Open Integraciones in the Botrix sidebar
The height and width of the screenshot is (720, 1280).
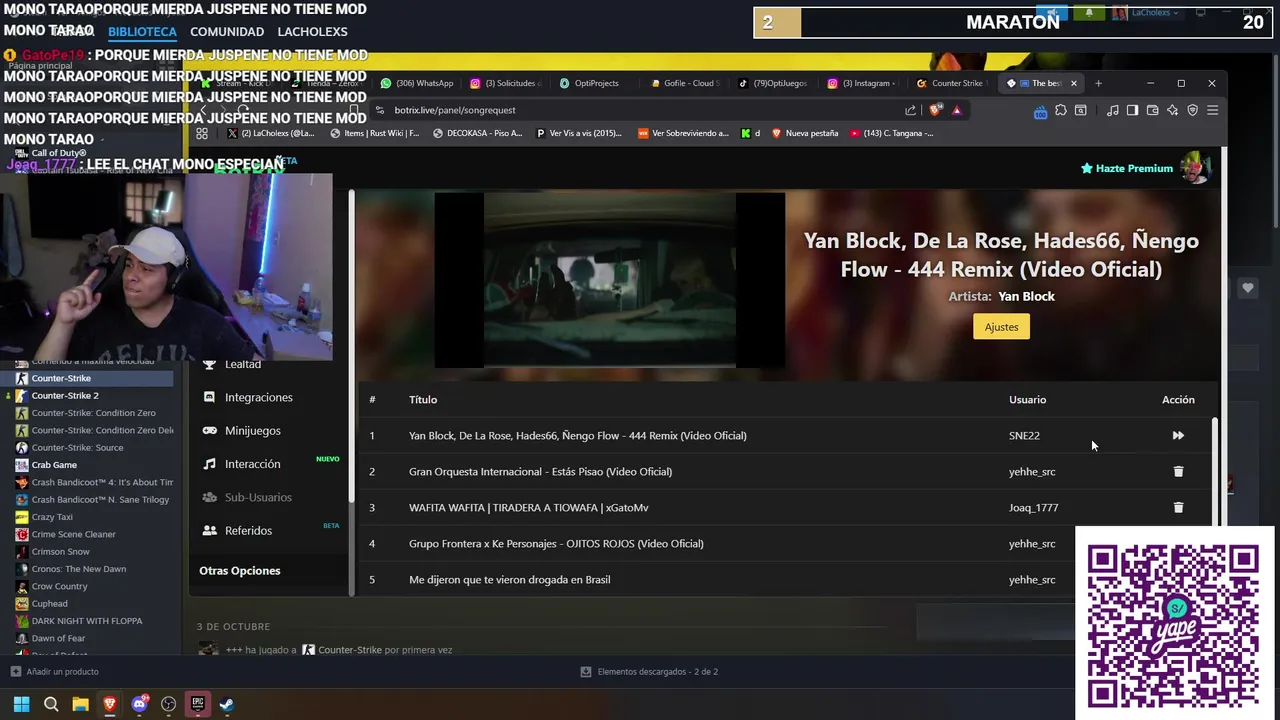258,397
